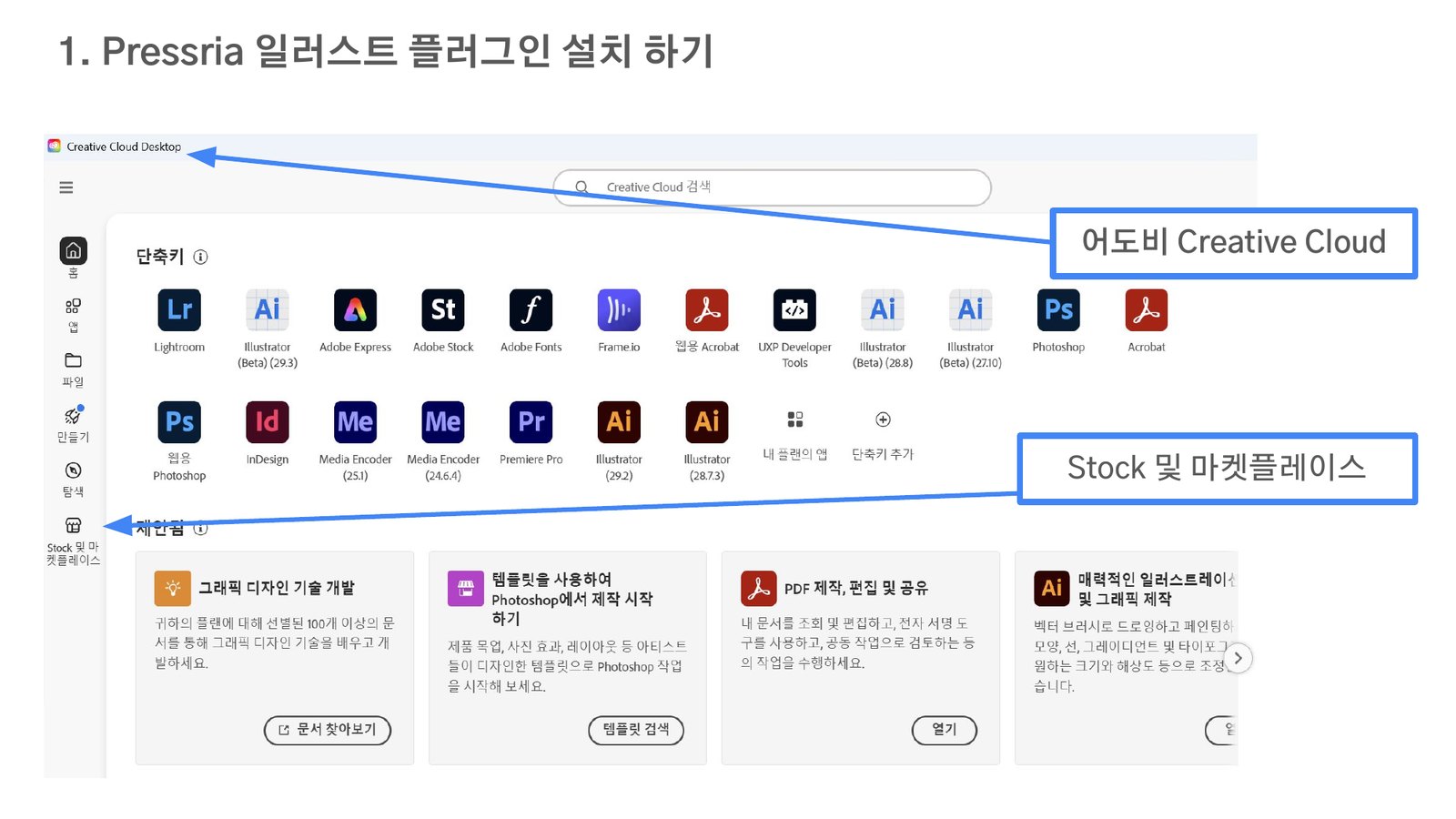Screen dimensions: 1456x819
Task: Click the Creative Cloud 검색 search field
Action: pos(772,187)
